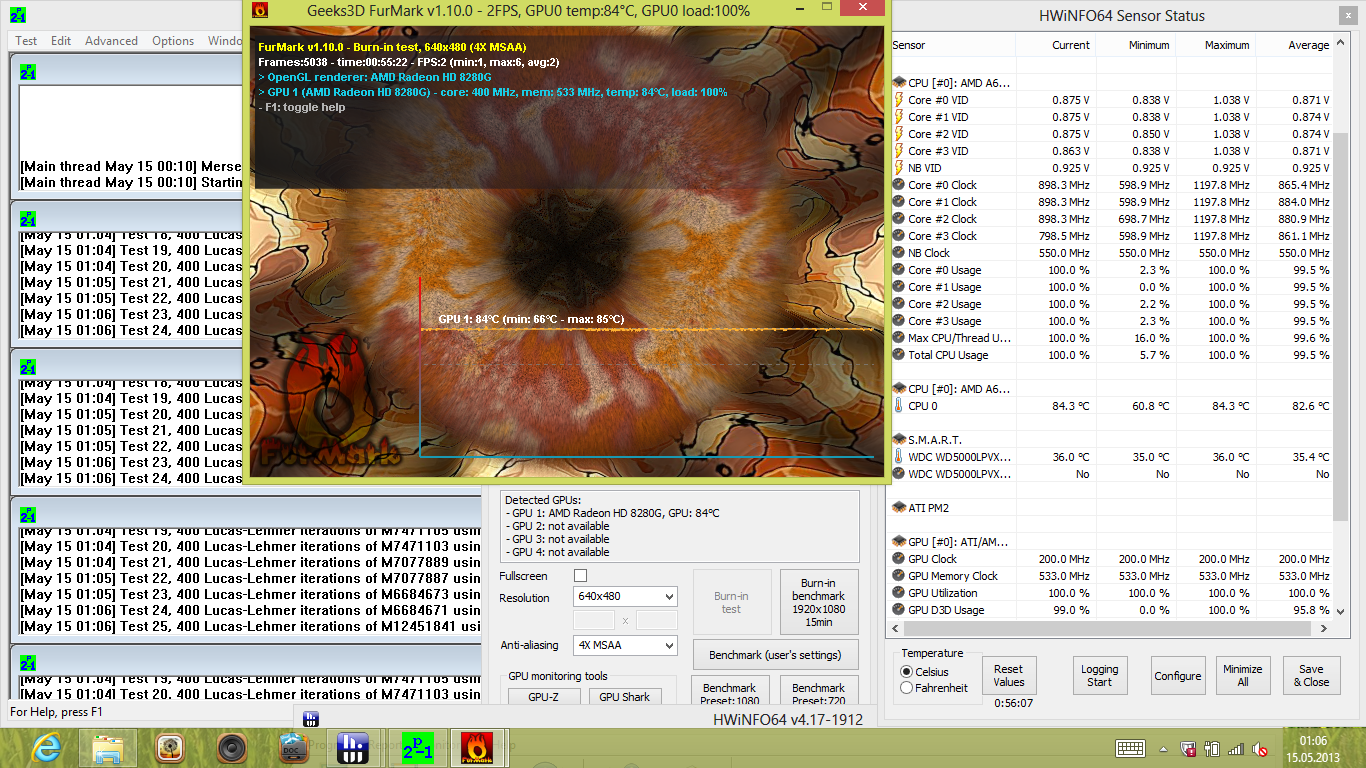Click the taskbar clock showing 01:06

point(1315,748)
